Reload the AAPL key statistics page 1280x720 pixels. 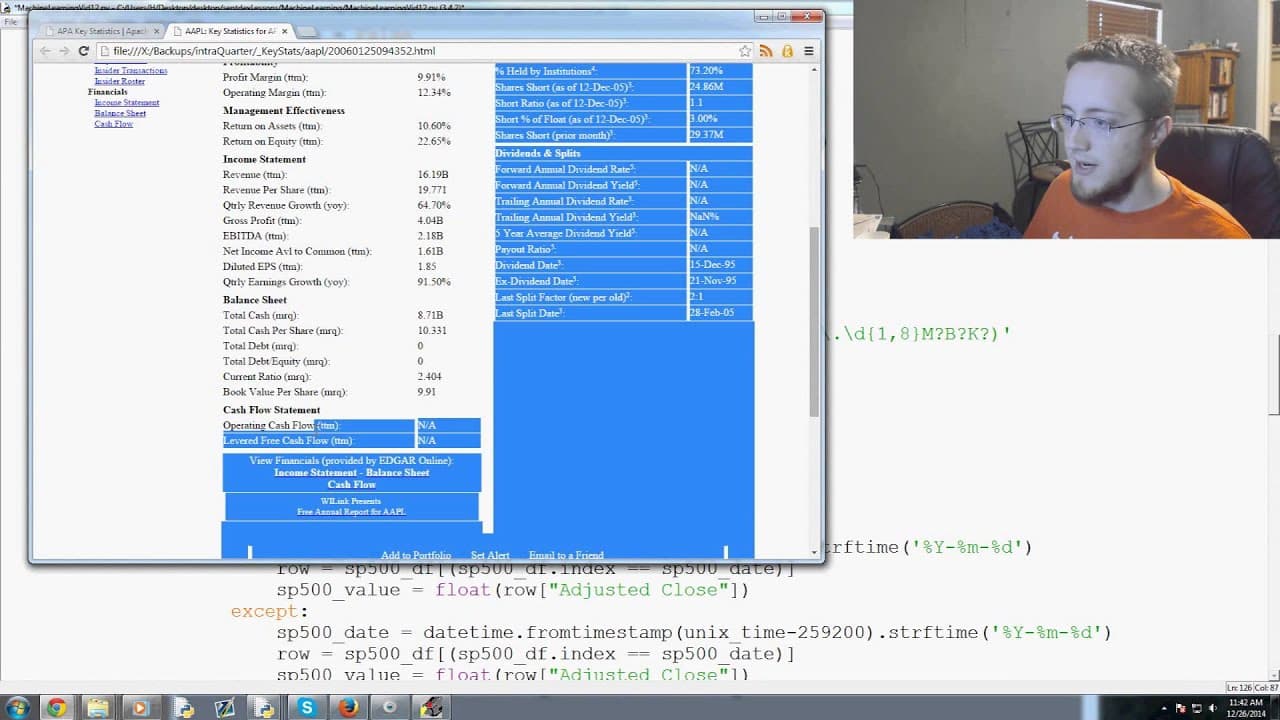click(x=85, y=51)
